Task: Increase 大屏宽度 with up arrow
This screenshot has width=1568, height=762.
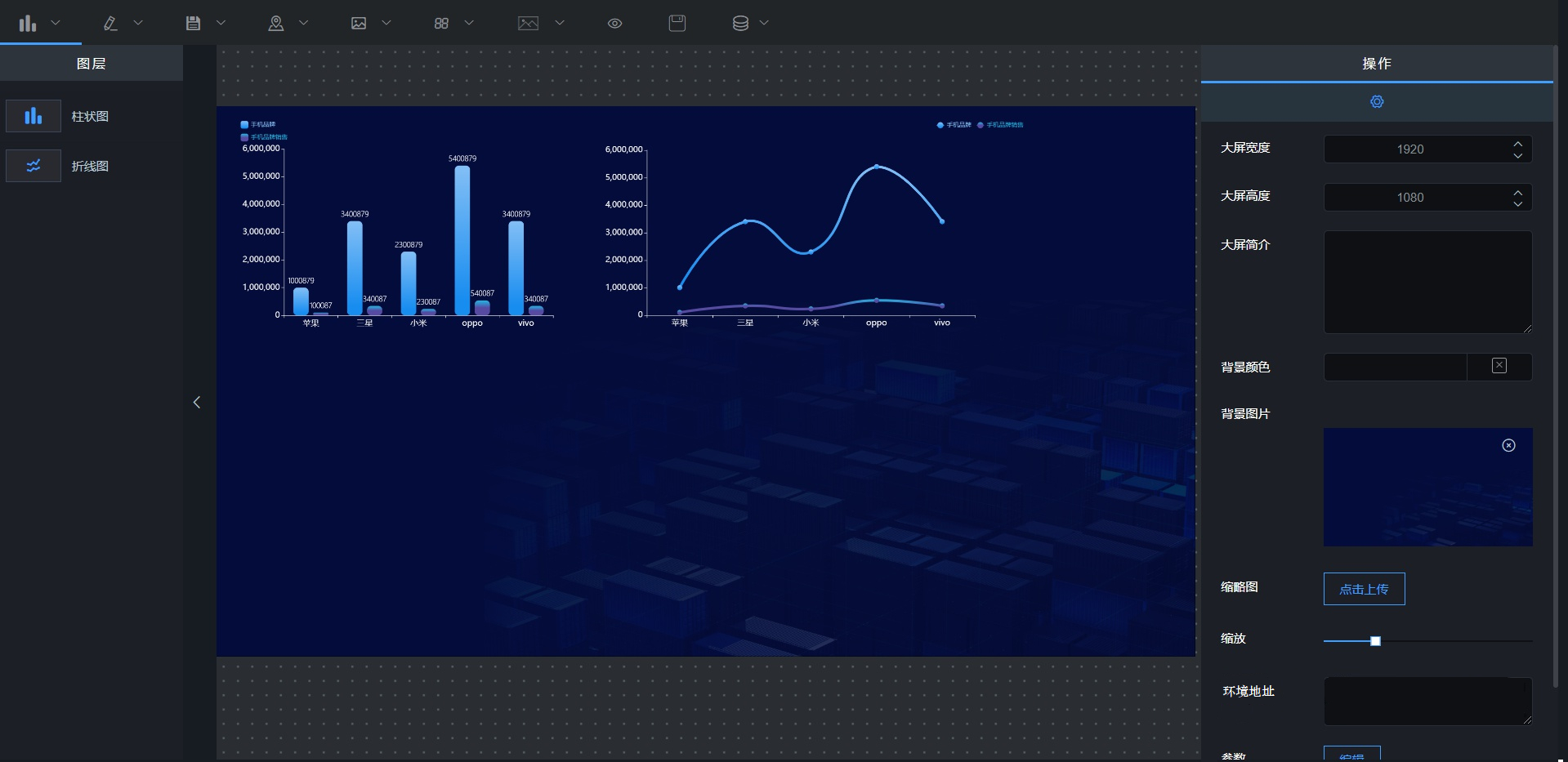Action: click(1517, 143)
